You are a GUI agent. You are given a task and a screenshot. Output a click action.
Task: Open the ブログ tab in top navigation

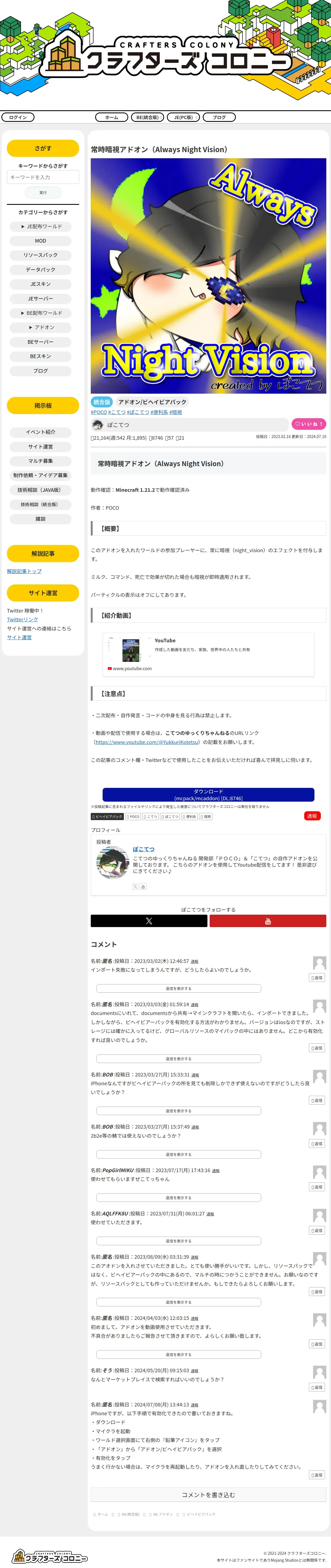(x=220, y=117)
